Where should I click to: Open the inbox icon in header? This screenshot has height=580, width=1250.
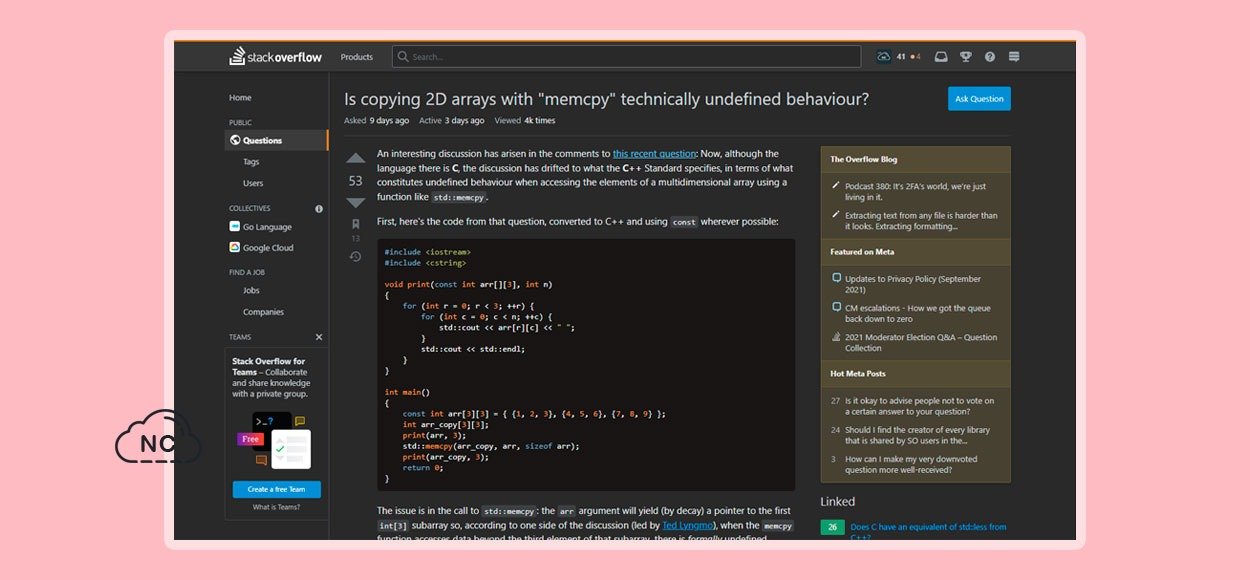(x=941, y=57)
